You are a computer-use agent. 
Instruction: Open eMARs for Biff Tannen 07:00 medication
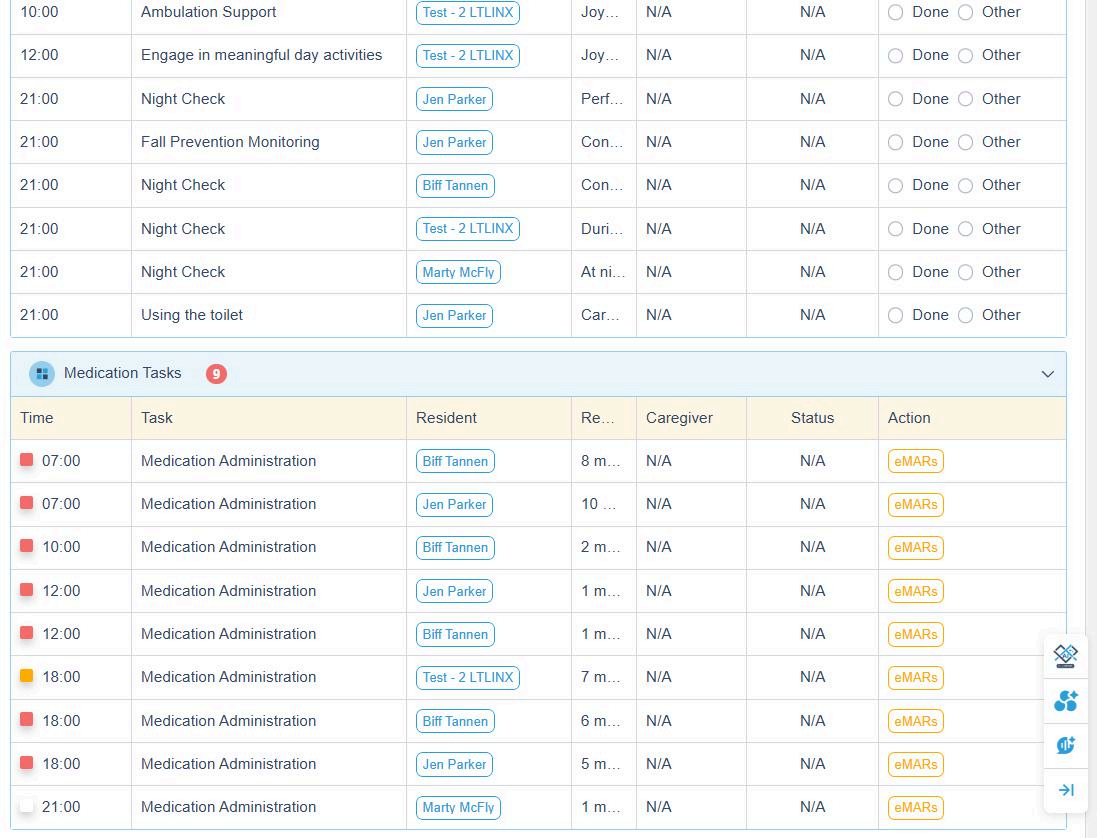click(x=915, y=461)
